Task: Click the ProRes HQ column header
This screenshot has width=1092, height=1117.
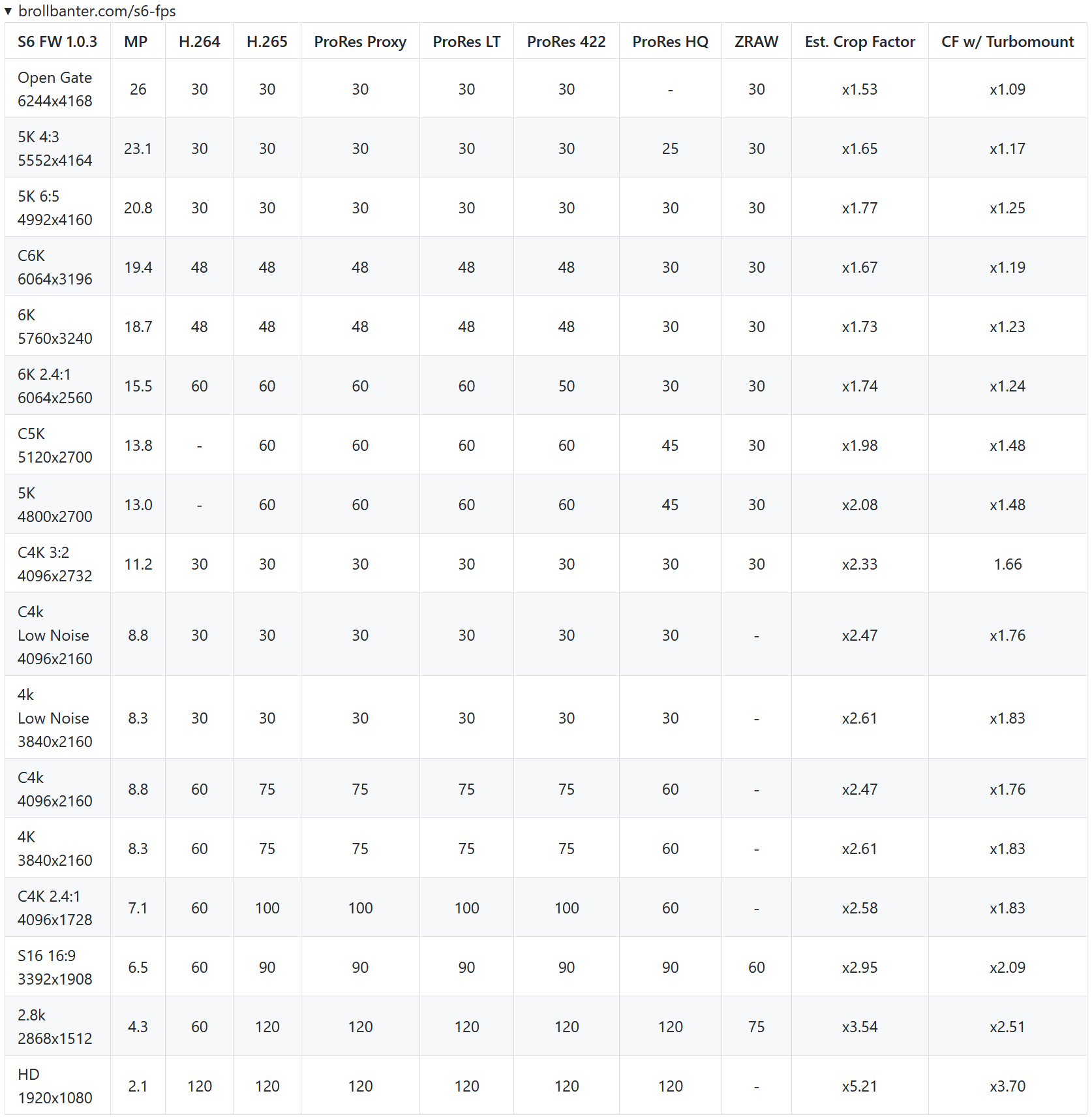Action: (670, 42)
